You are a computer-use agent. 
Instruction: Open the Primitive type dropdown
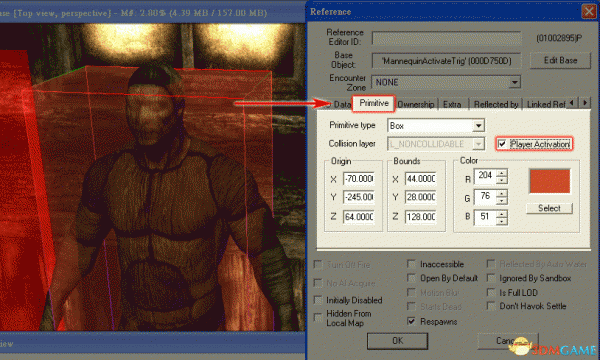coord(478,126)
